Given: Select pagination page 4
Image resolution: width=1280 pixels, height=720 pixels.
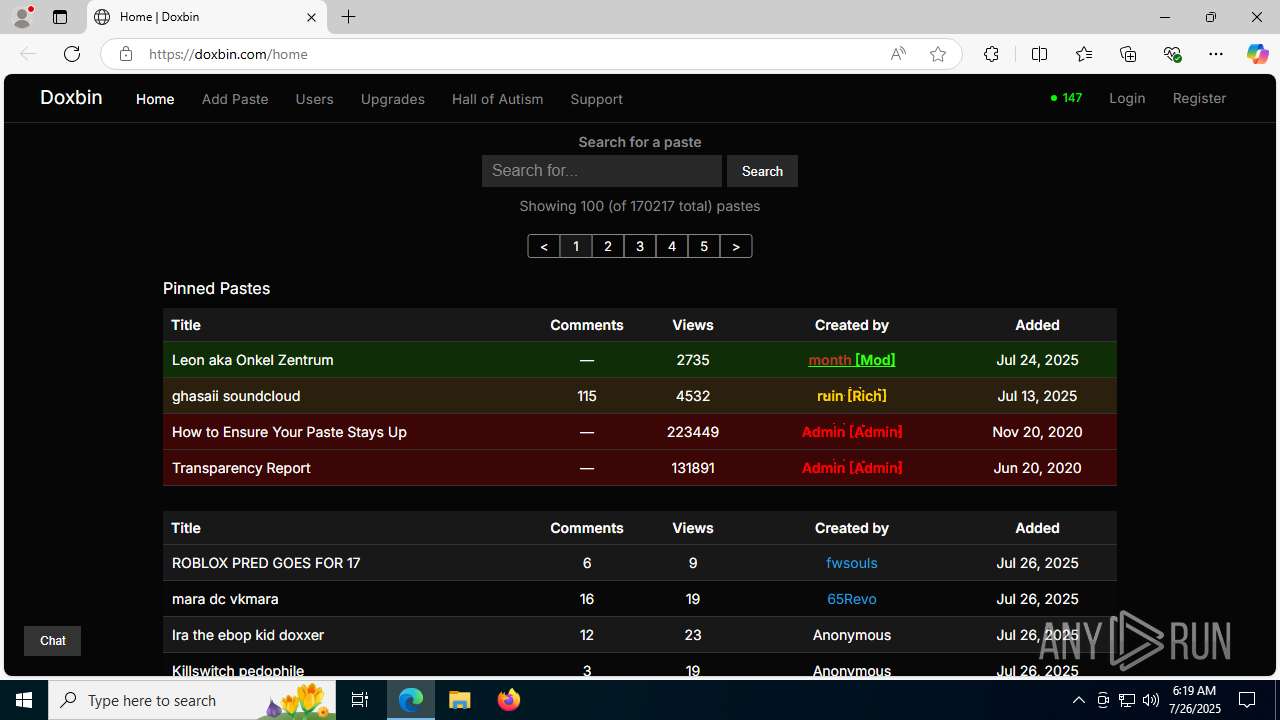Looking at the screenshot, I should pyautogui.click(x=672, y=246).
